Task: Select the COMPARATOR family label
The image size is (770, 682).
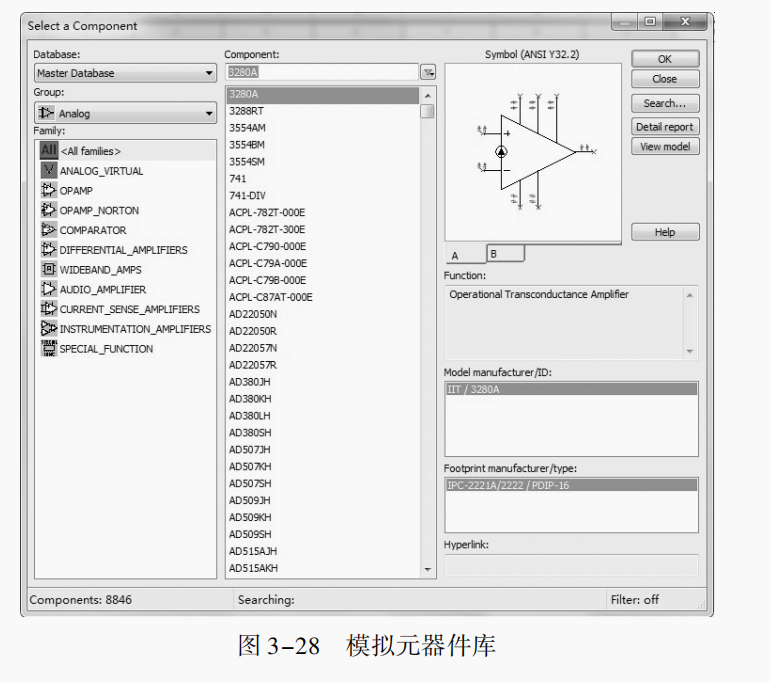Action: coord(93,230)
